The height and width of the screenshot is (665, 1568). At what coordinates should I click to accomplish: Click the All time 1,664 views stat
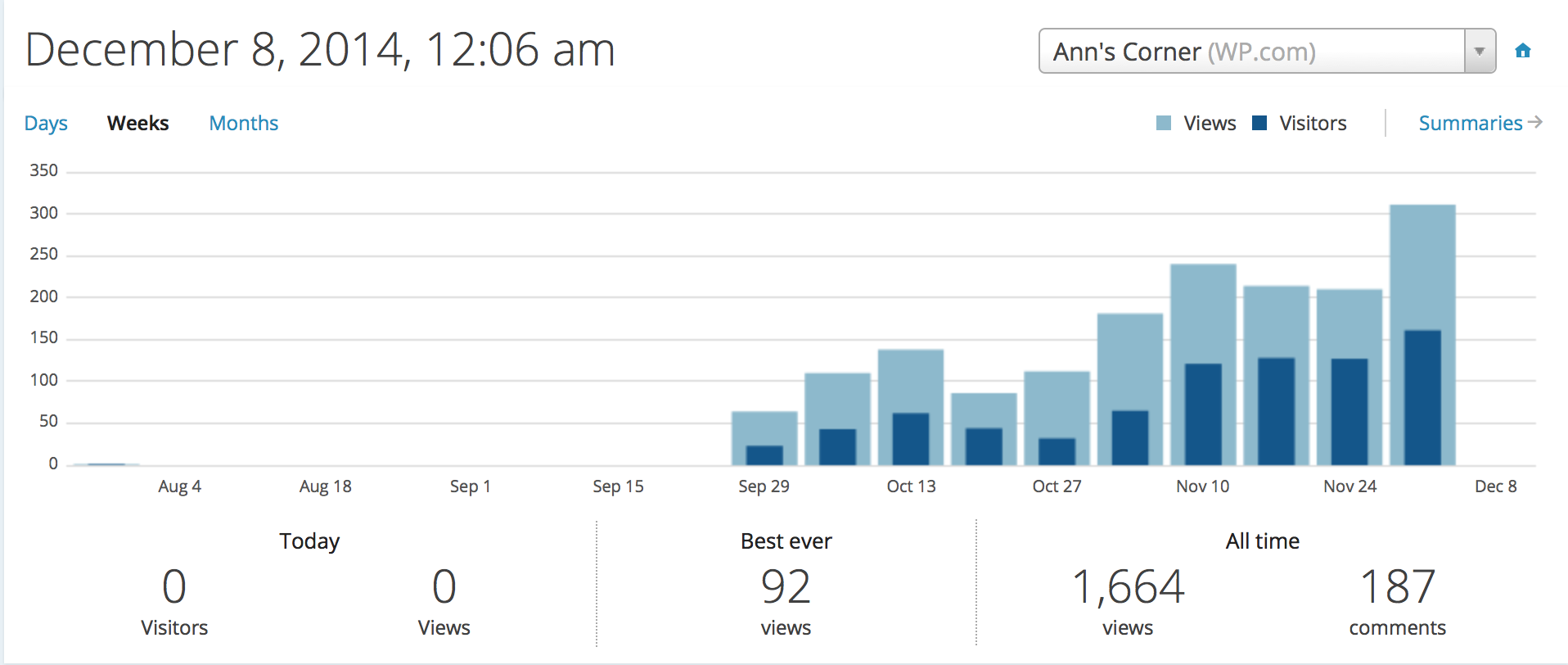pyautogui.click(x=1128, y=586)
